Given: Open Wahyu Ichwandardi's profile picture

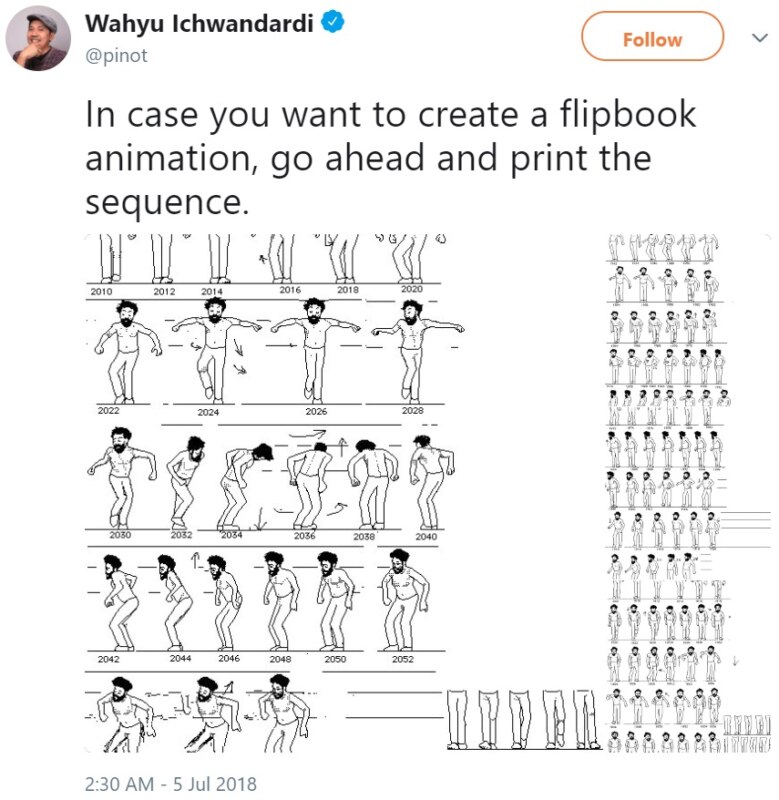Looking at the screenshot, I should pos(38,38).
